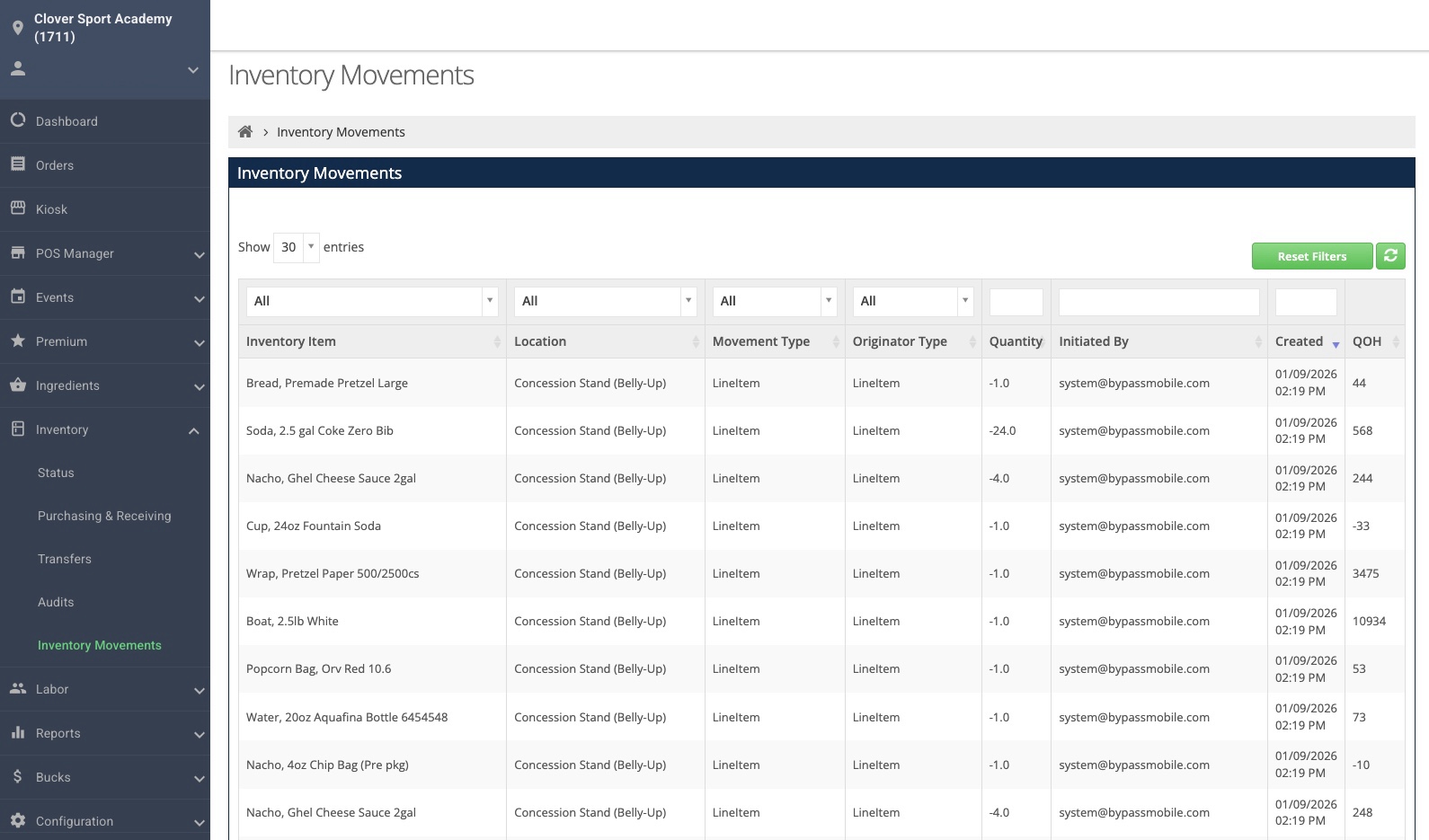
Task: Focus the Quantity filter input
Action: point(1016,302)
